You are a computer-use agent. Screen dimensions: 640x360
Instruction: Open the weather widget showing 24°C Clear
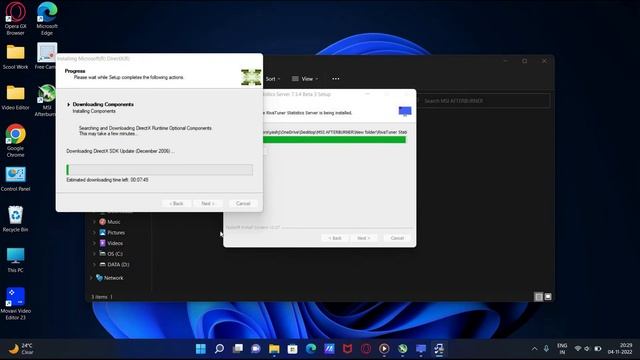click(21, 349)
